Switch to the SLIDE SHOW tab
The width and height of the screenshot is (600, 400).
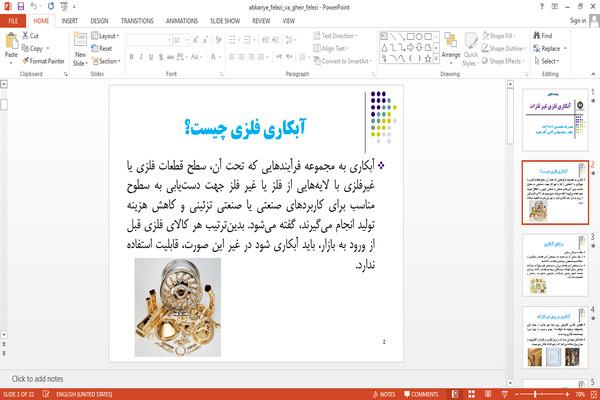[225, 21]
